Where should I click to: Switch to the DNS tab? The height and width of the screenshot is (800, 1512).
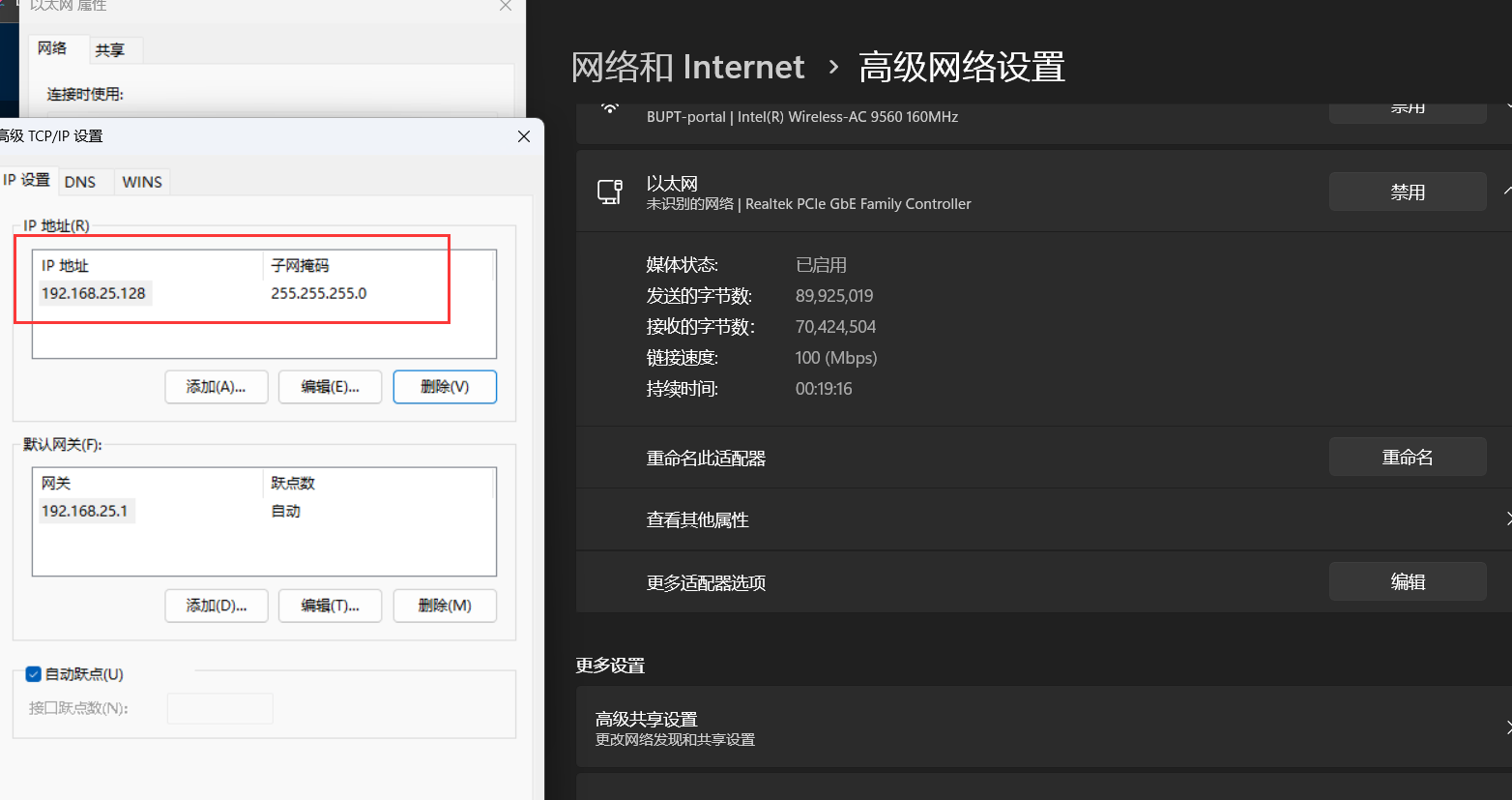[x=80, y=182]
